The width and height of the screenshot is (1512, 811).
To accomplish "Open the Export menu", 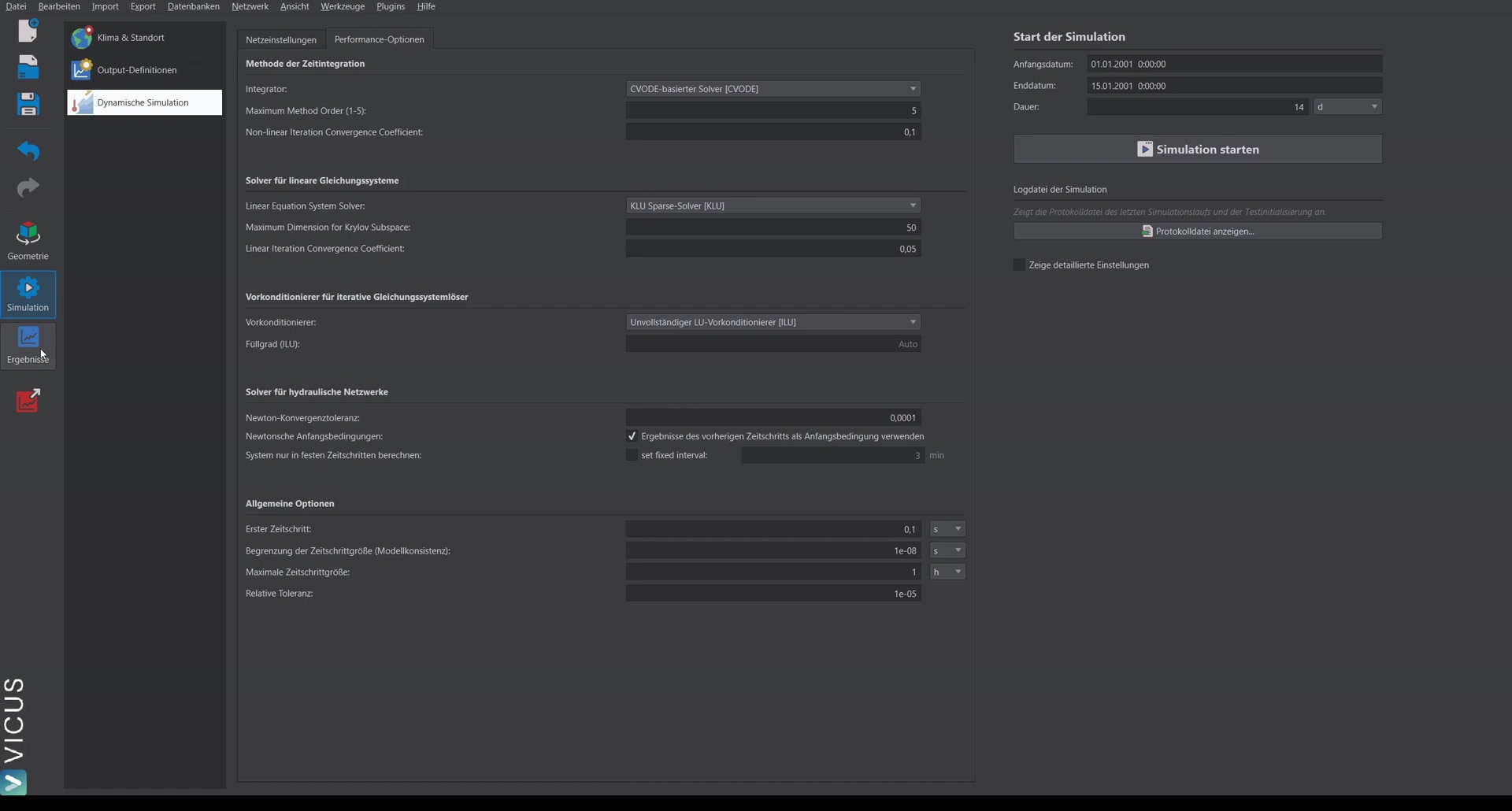I will [143, 6].
